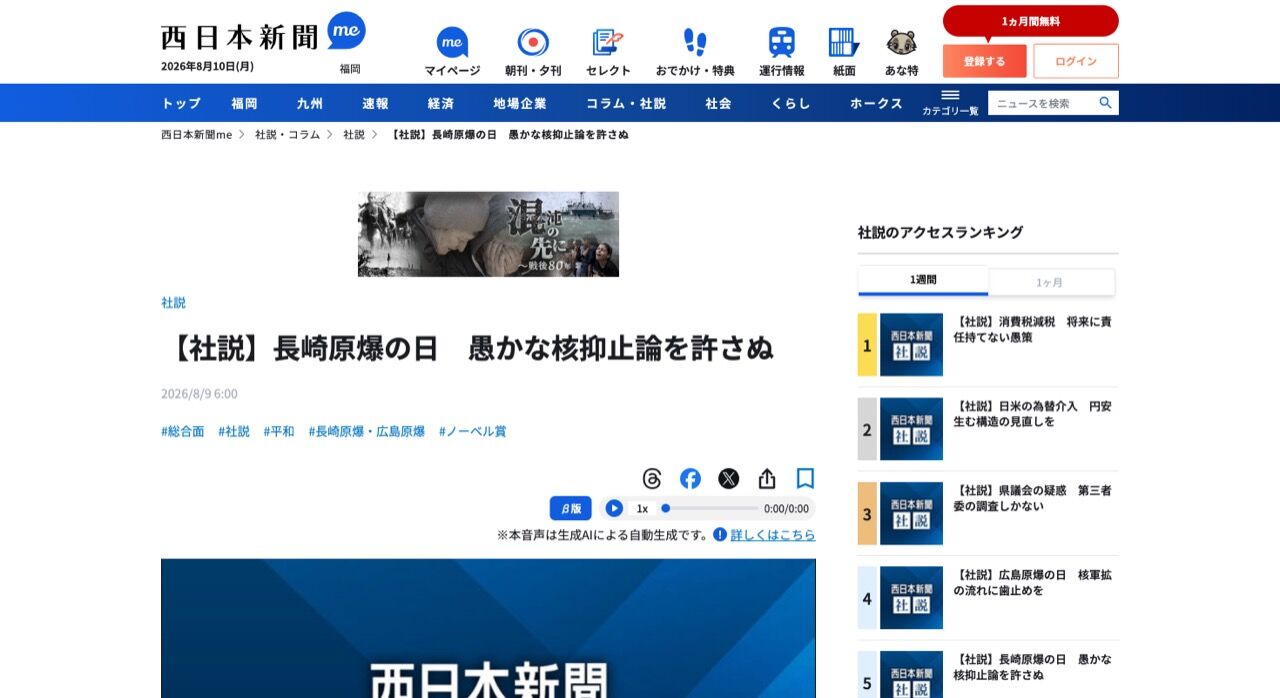The width and height of the screenshot is (1280, 698).
Task: Share article on X
Action: coord(729,478)
